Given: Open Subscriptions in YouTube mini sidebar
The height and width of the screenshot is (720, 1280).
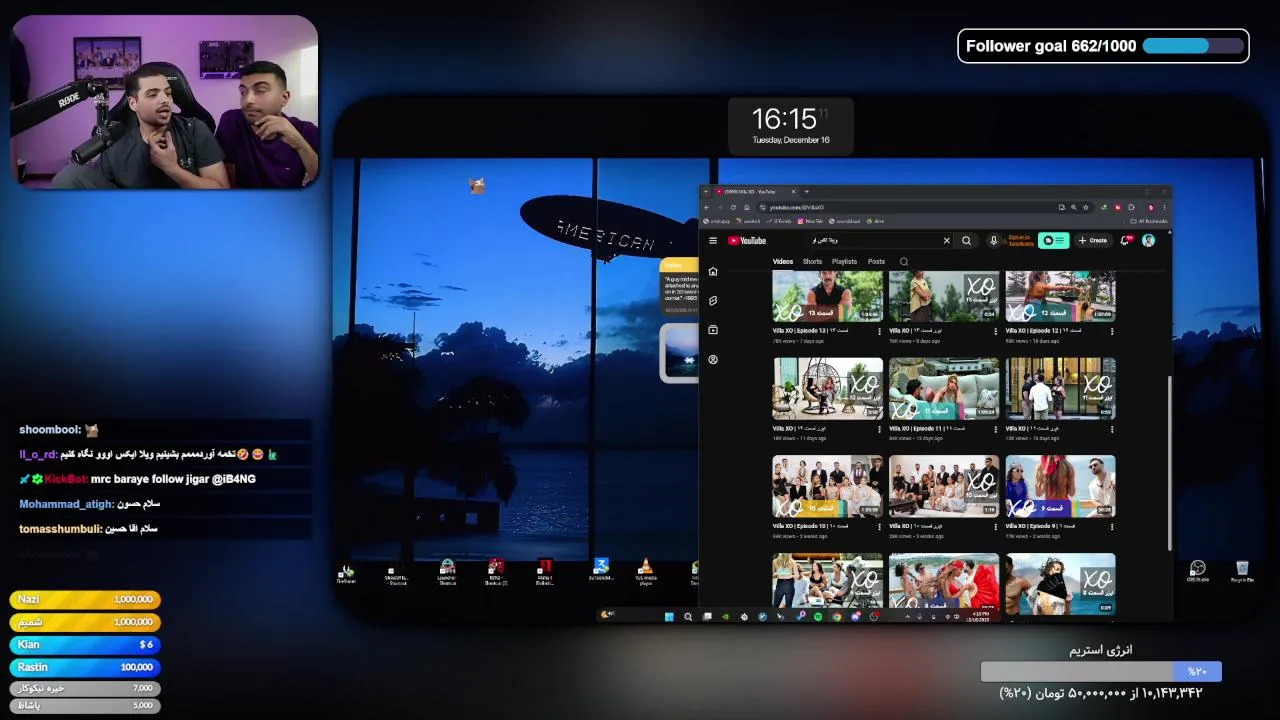Looking at the screenshot, I should (713, 330).
